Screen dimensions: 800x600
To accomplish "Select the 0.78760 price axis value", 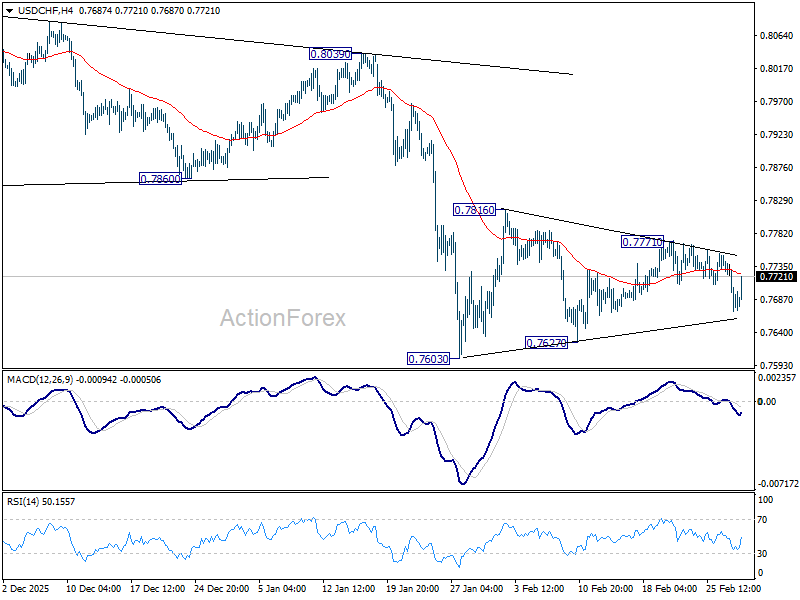I will pyautogui.click(x=777, y=167).
